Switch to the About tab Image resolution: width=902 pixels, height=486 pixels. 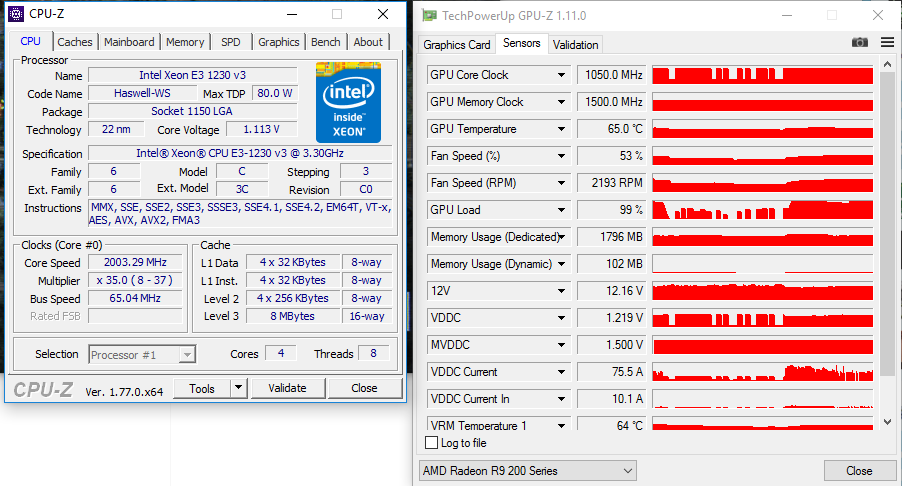pyautogui.click(x=368, y=42)
